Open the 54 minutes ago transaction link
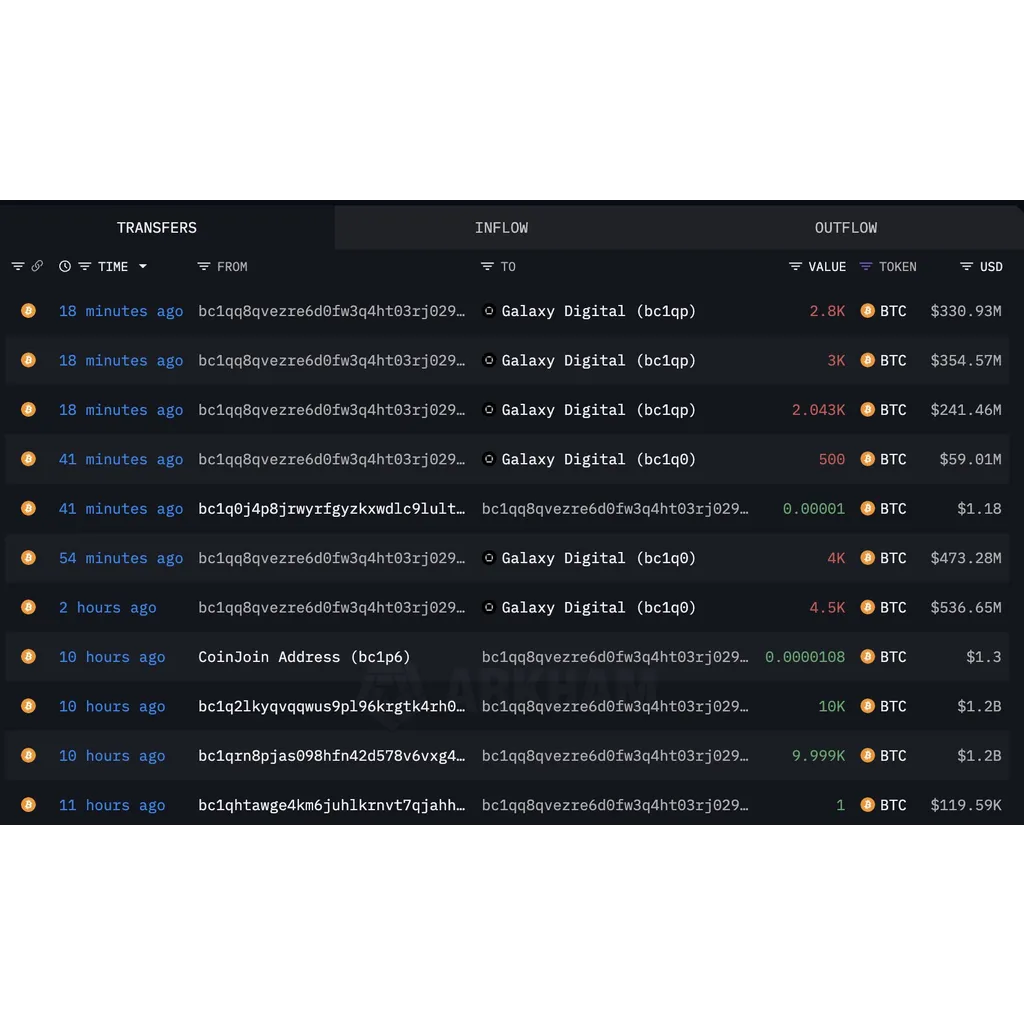Viewport: 1024px width, 1024px height. (x=121, y=558)
